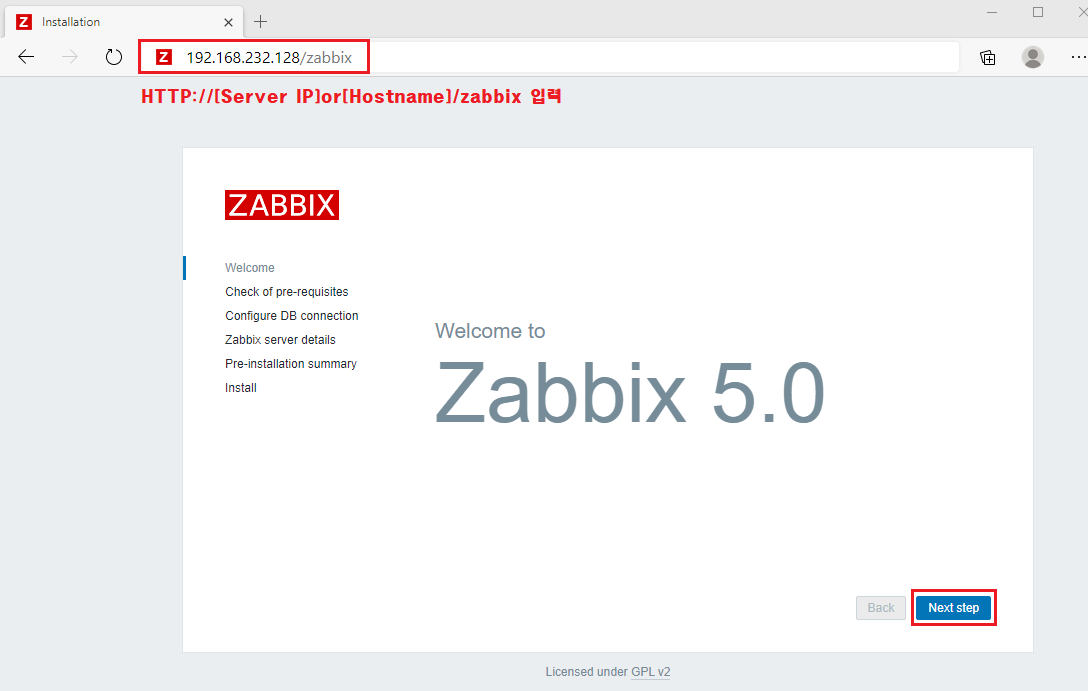
Task: Maximize the browser window
Action: (1038, 12)
